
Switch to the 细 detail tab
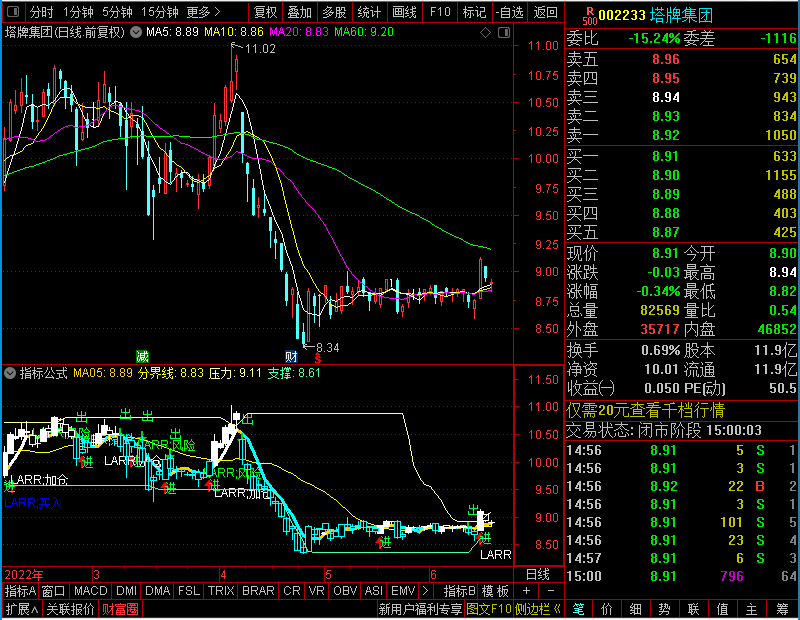coord(635,609)
